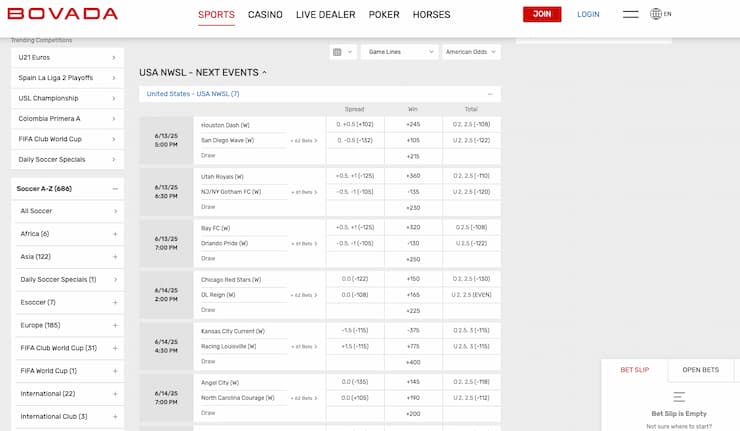Open trending Daily Soccer Specials item

67,160
